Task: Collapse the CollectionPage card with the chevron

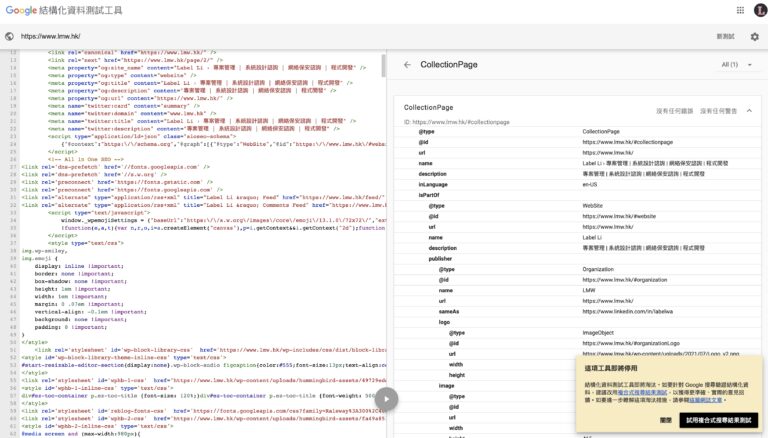Action: 749,111
